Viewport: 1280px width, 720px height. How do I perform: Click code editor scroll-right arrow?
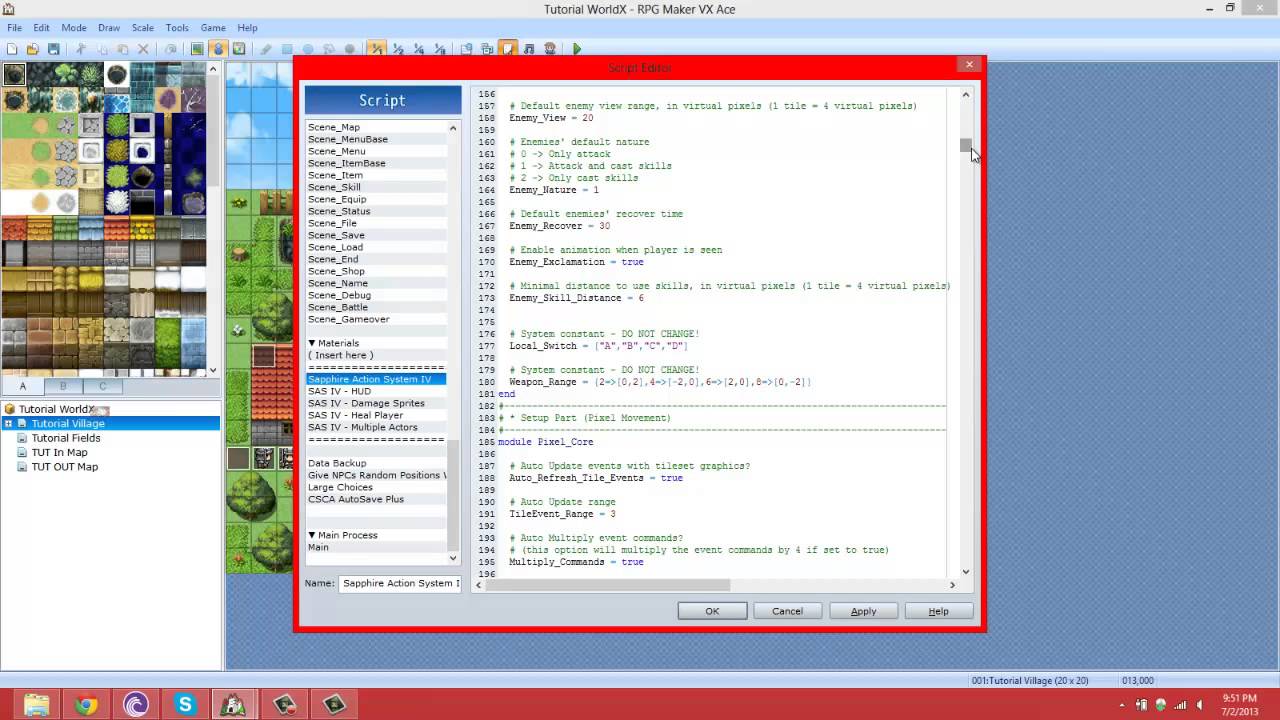tap(952, 585)
